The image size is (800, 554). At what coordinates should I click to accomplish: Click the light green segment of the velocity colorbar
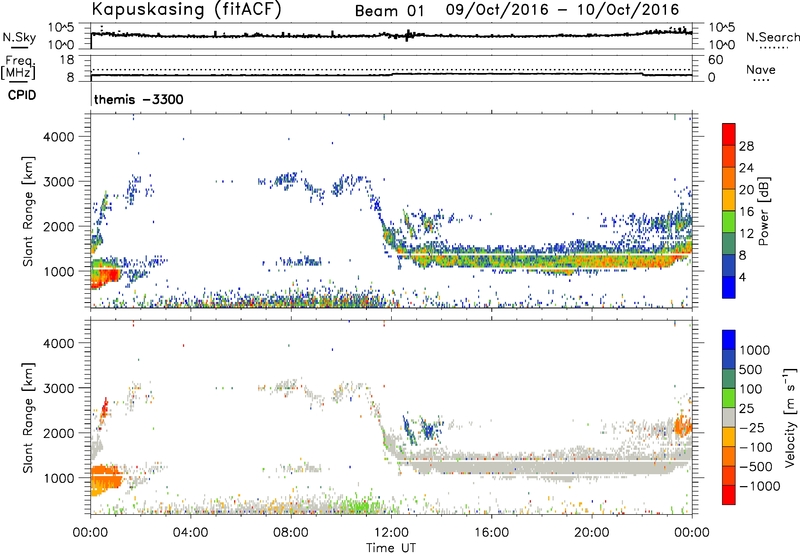[x=729, y=398]
